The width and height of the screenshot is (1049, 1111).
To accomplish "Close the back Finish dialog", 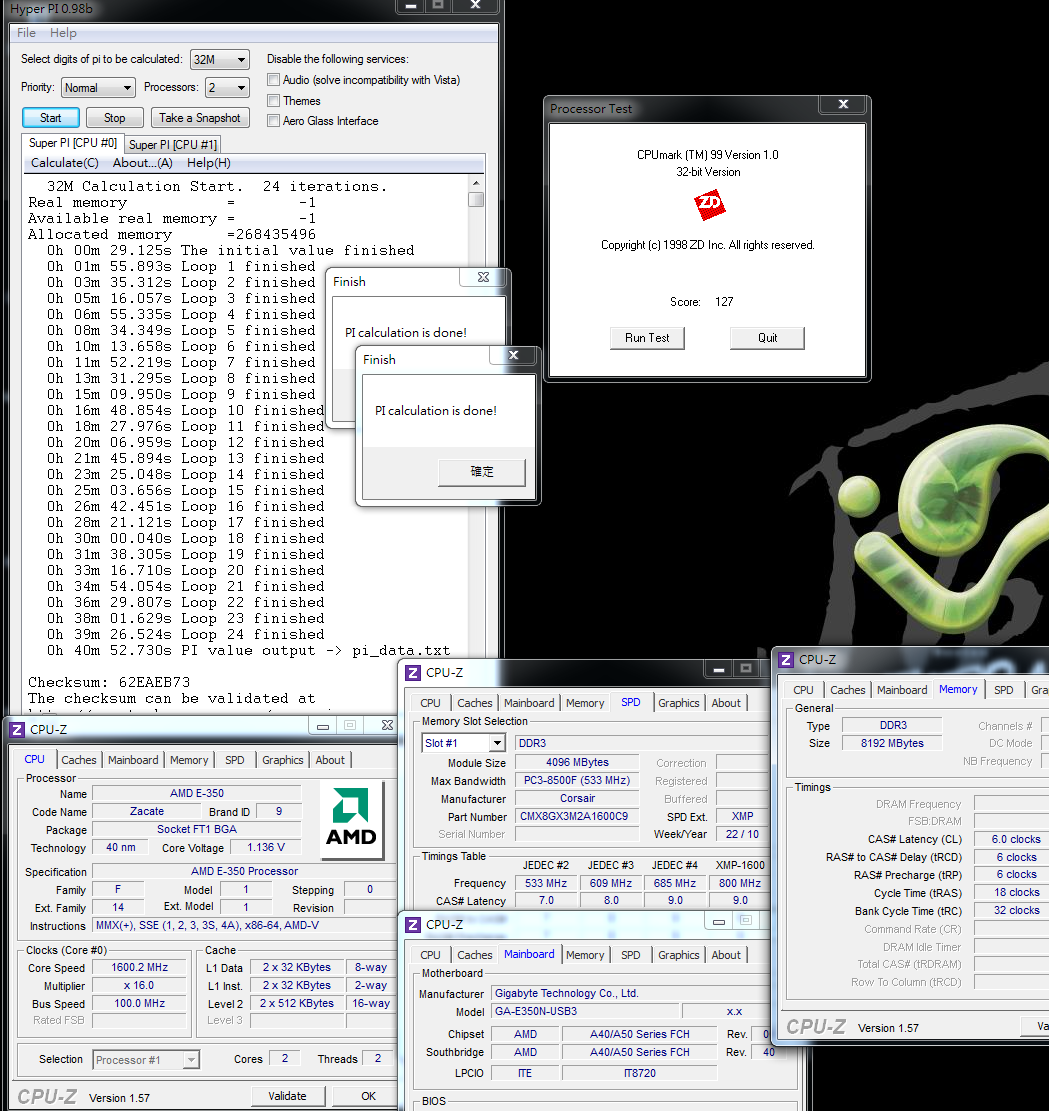I will pyautogui.click(x=483, y=277).
